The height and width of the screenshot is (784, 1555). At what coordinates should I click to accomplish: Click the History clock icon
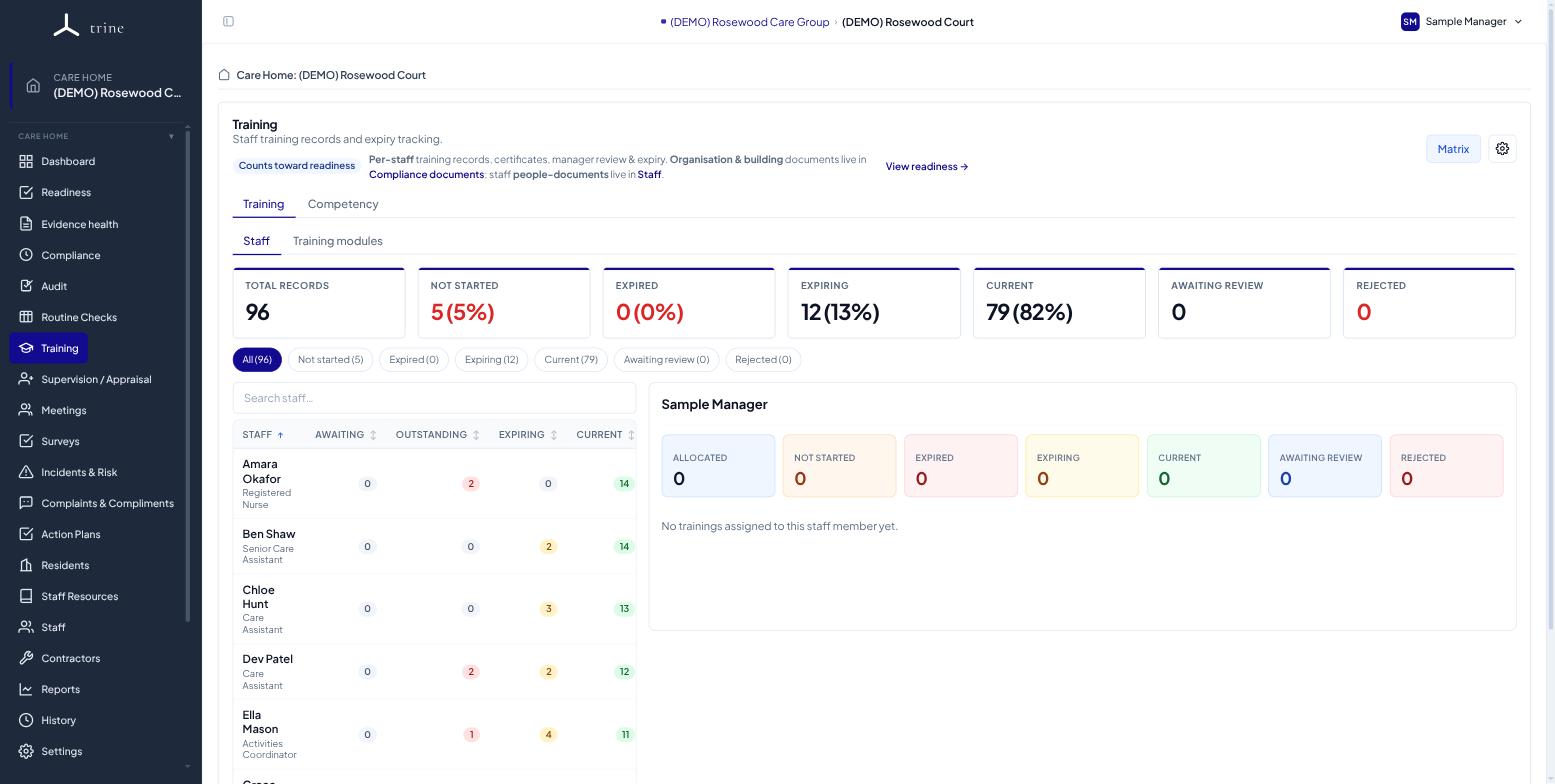pyautogui.click(x=26, y=720)
